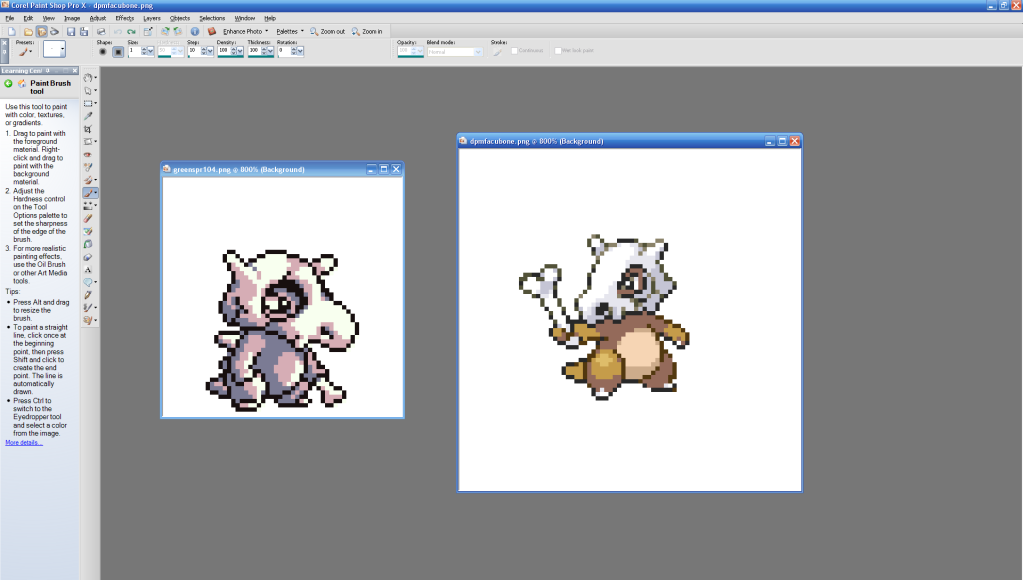
Task: Open the Twain acquire scanner icon
Action: (x=54, y=31)
